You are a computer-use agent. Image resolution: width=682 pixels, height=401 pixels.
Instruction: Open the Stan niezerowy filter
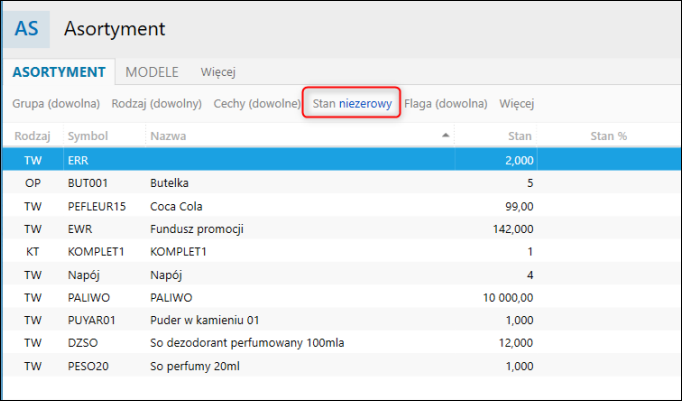coord(352,104)
